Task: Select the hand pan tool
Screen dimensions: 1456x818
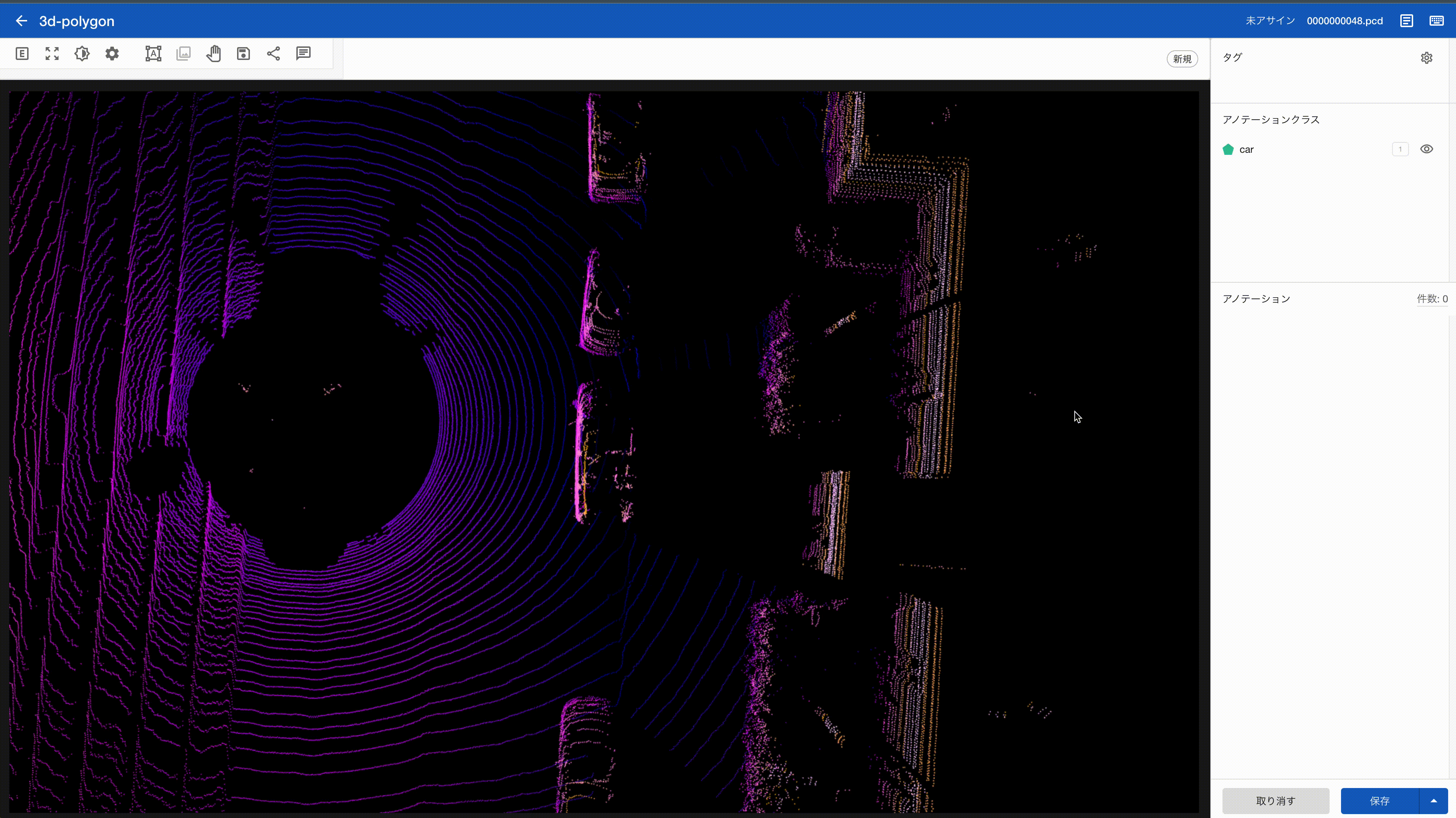Action: (214, 54)
